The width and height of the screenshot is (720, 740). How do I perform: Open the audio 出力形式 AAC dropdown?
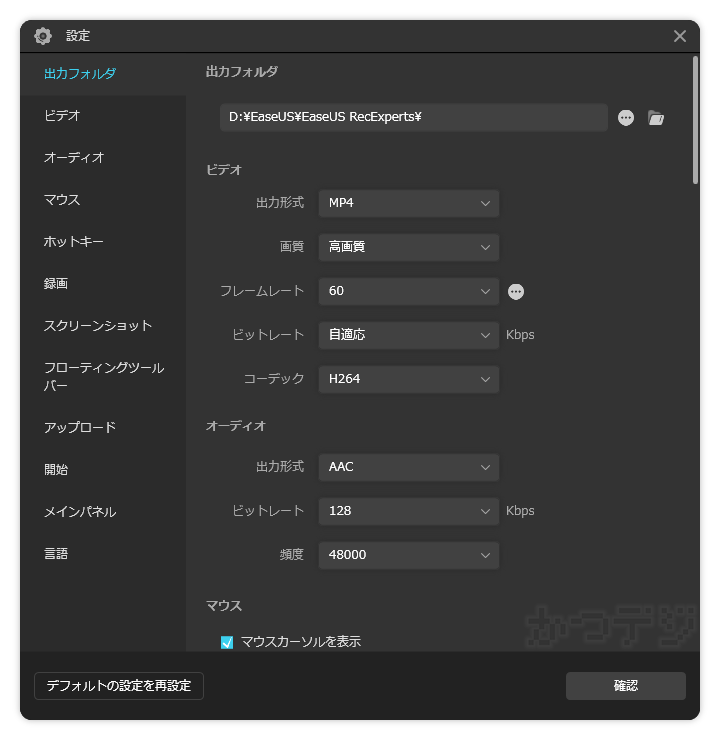click(409, 467)
